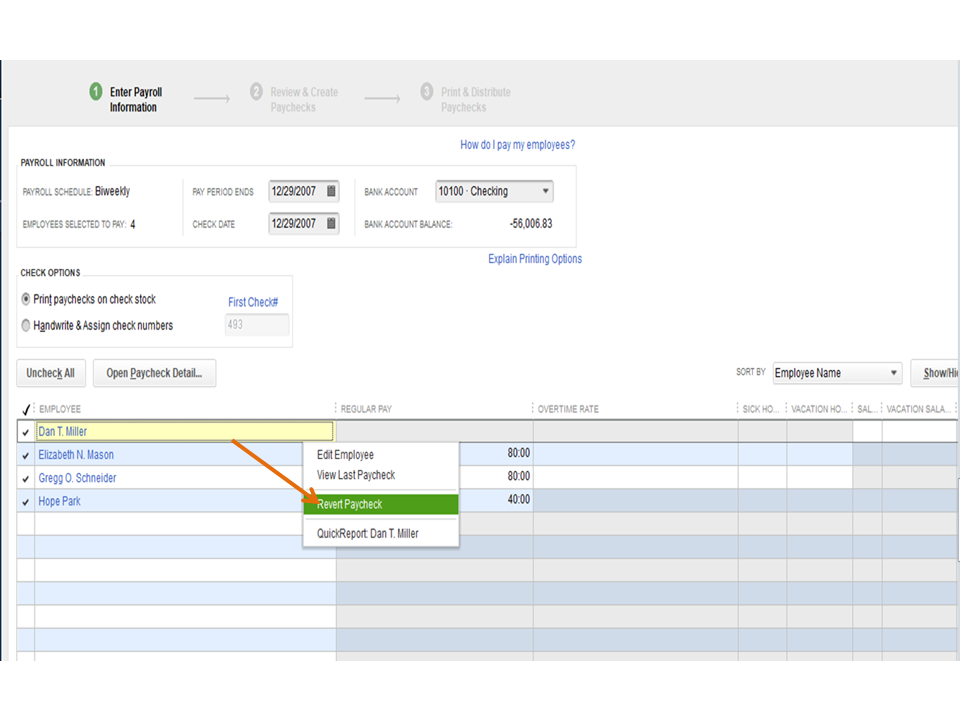Click the step 3 Print & Distribute icon

coord(427,92)
